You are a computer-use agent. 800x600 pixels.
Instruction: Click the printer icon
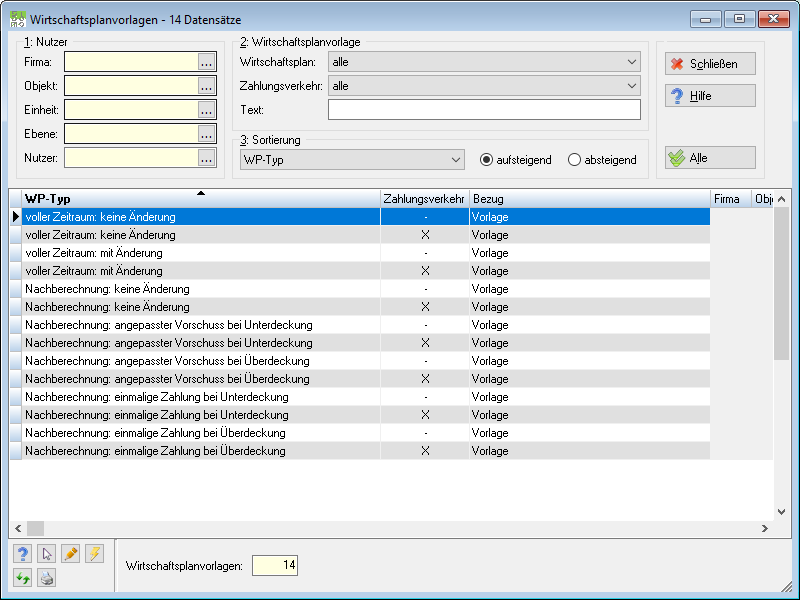click(x=46, y=578)
